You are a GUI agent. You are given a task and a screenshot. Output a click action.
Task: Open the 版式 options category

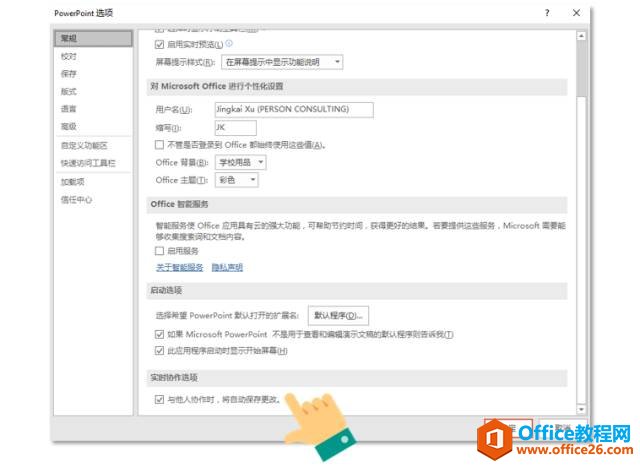69,91
